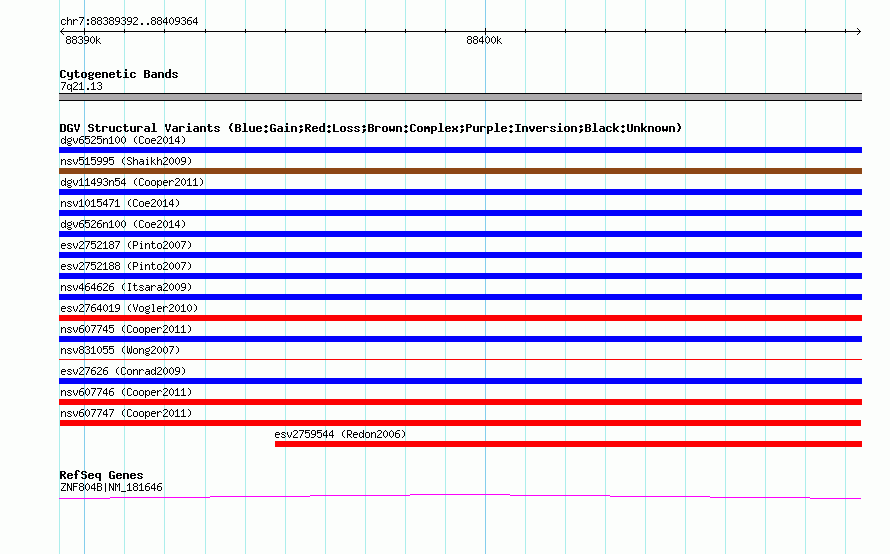Screen dimensions: 890x554
Task: Open the esv2764019 (Vogler2010) variant label
Action: click(x=129, y=308)
